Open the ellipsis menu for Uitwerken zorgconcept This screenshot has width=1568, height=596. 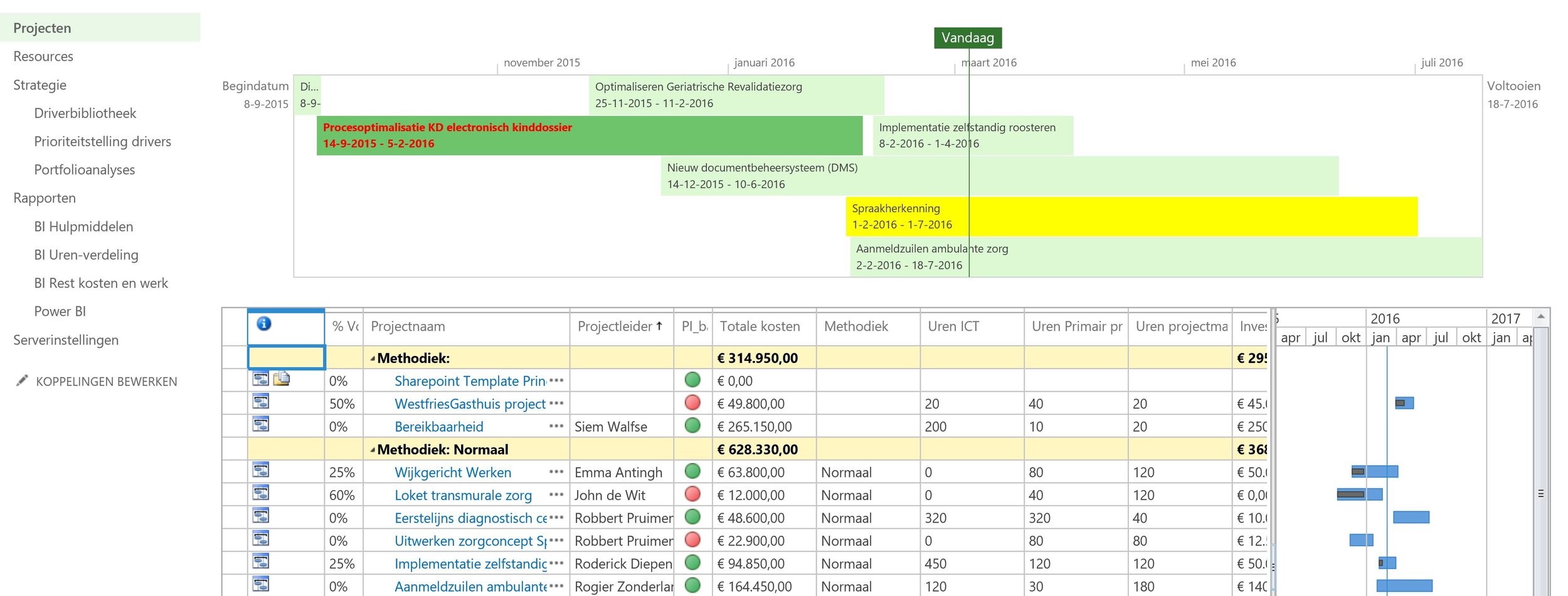[x=556, y=540]
